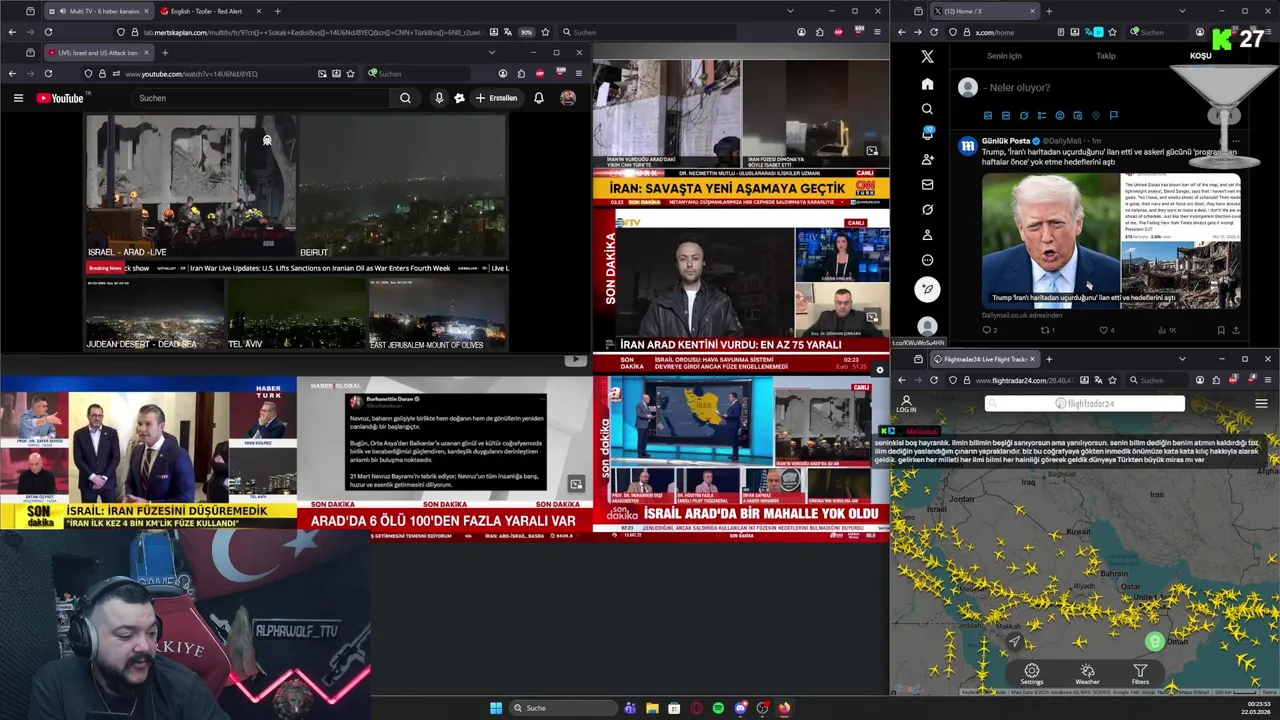Viewport: 1280px width, 720px height.
Task: Add emoji to new X post
Action: point(1060,116)
